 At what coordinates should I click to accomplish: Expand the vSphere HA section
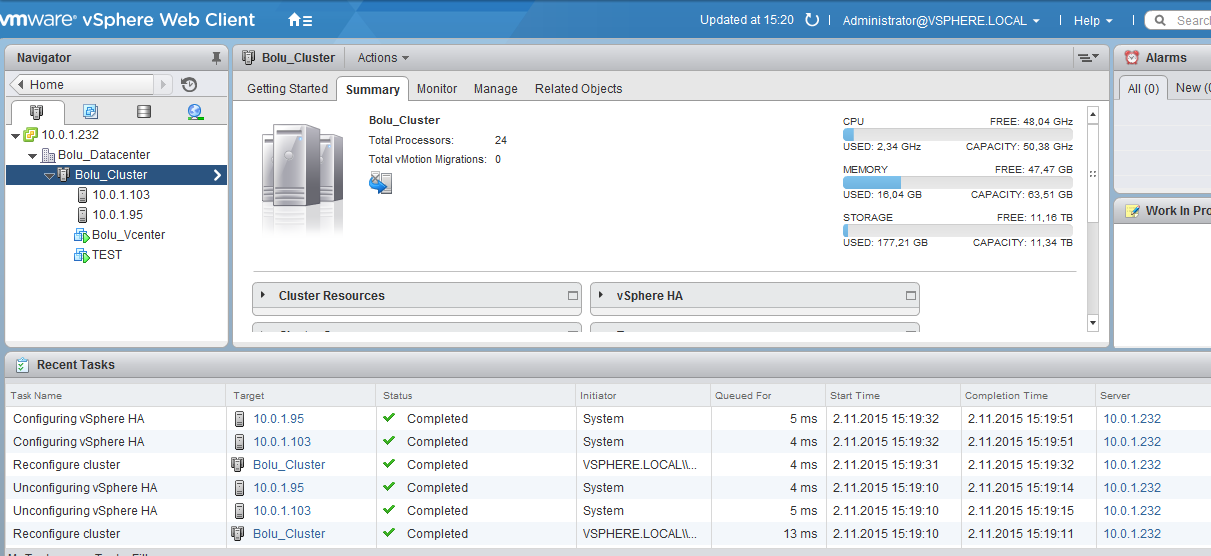pos(601,296)
